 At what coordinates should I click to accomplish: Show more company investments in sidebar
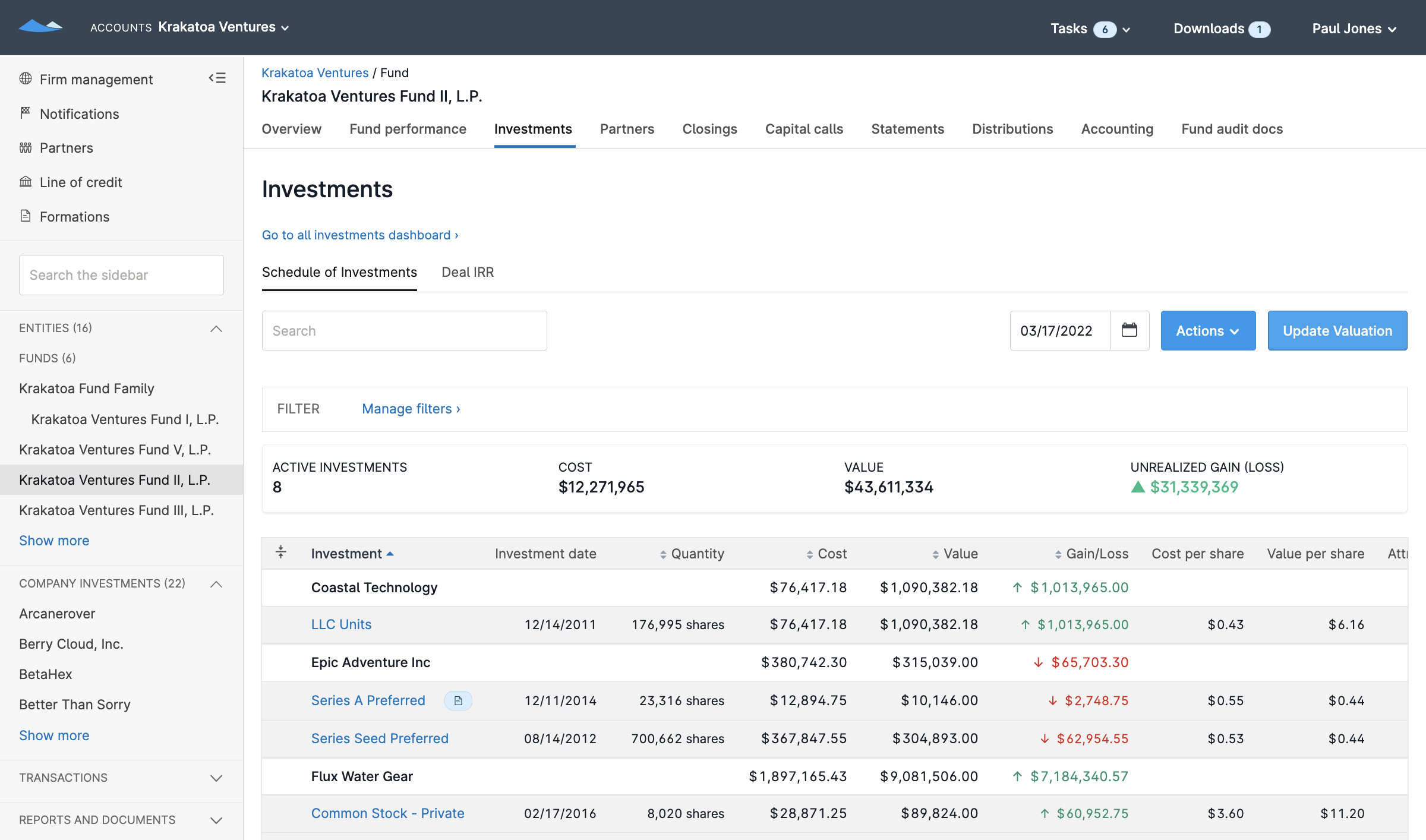(54, 734)
